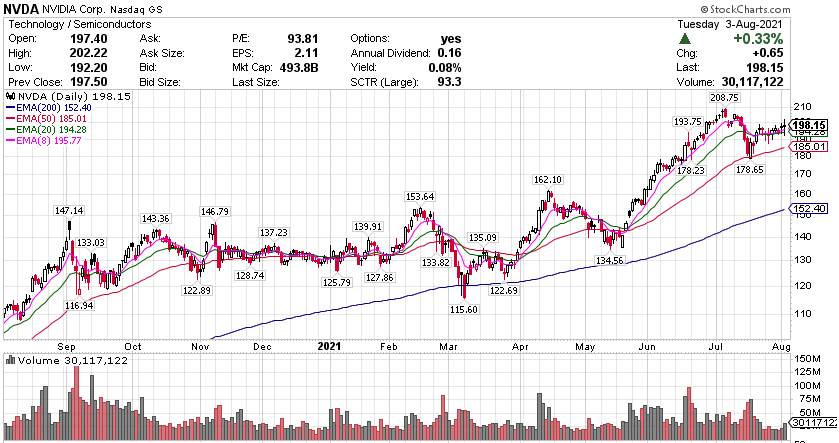Click the Jul month label on time axis
The height and width of the screenshot is (443, 839).
pyautogui.click(x=715, y=347)
